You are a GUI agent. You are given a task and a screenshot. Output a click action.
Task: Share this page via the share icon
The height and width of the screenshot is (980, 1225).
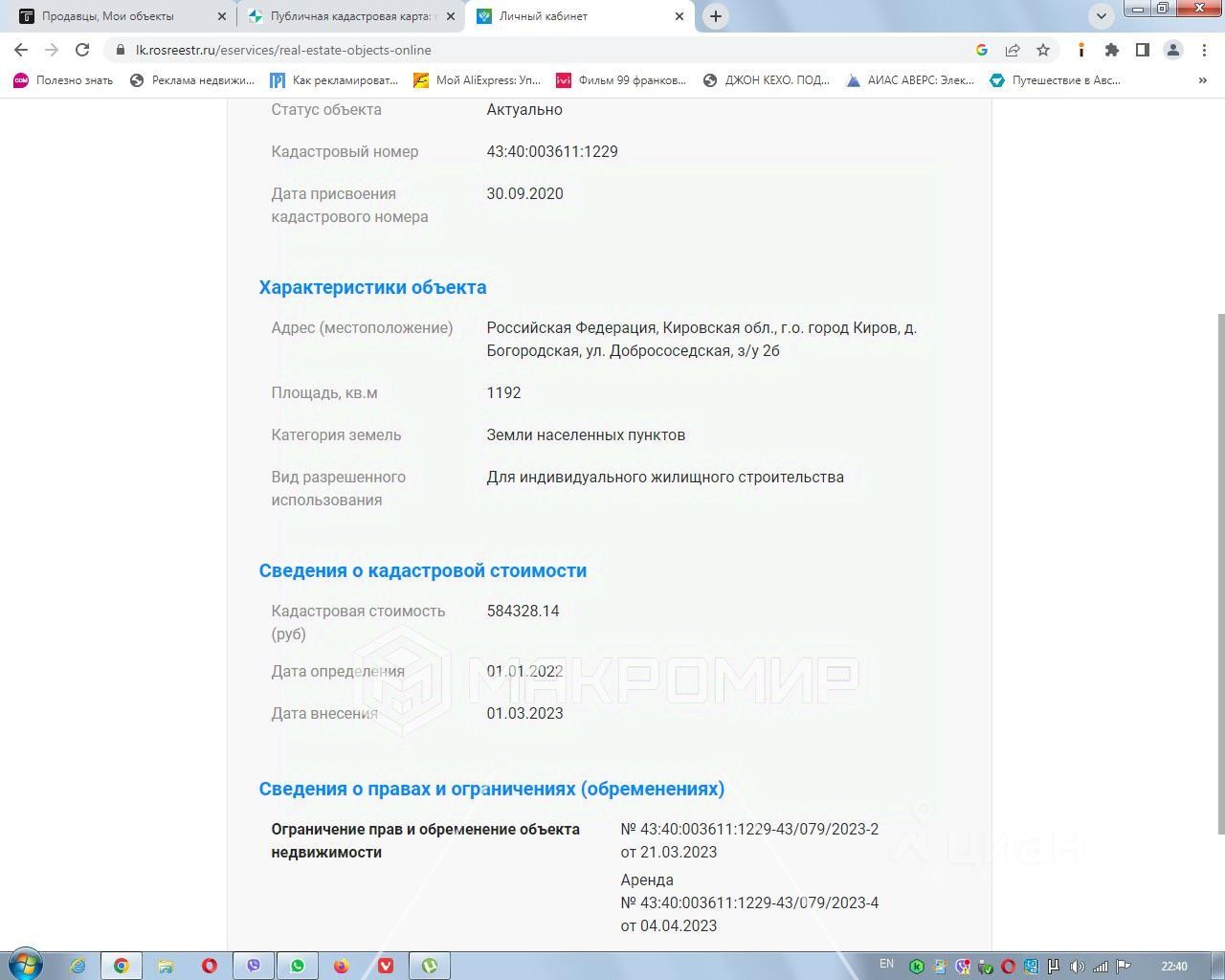tap(1013, 50)
